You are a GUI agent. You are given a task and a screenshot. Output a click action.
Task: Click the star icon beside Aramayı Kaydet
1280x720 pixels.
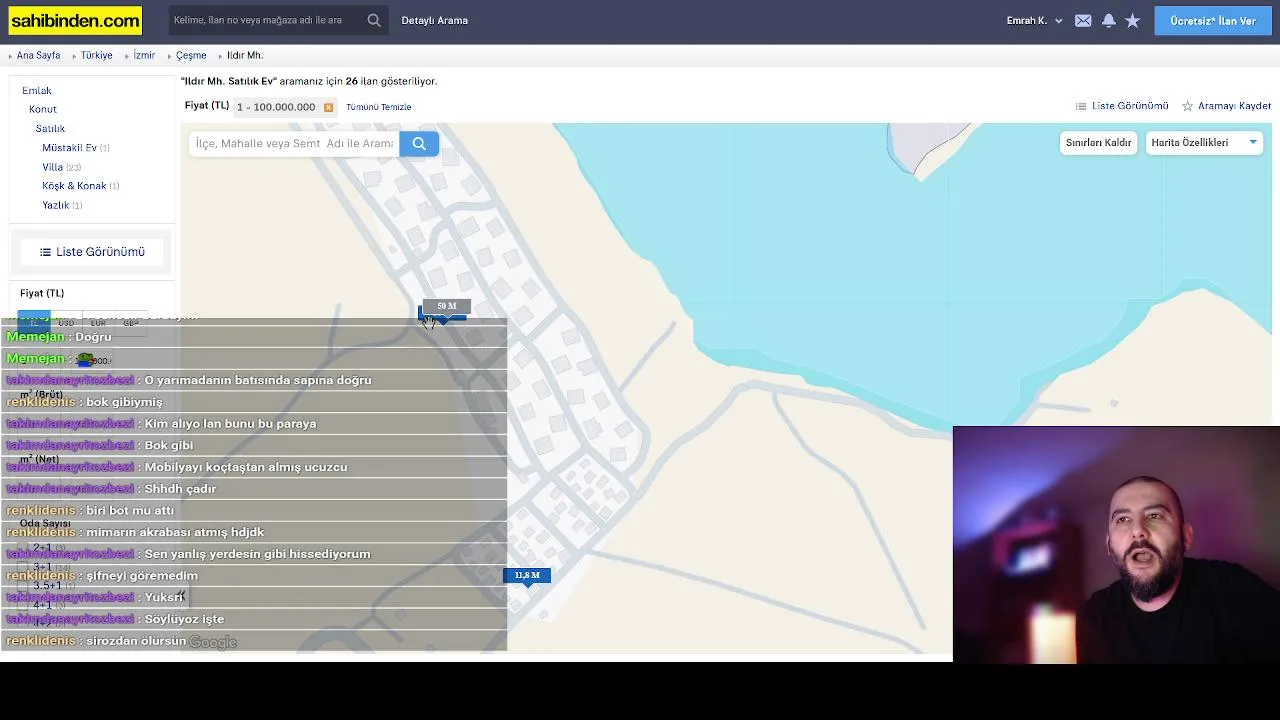pyautogui.click(x=1188, y=106)
